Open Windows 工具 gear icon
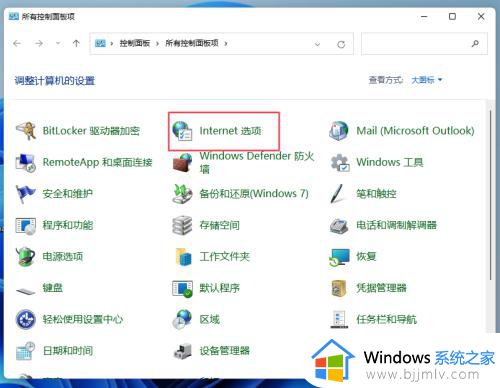This screenshot has width=500, height=388. pyautogui.click(x=339, y=162)
